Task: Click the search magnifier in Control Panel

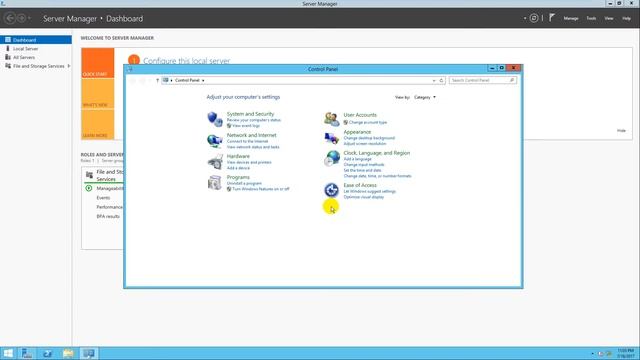Action: (512, 80)
